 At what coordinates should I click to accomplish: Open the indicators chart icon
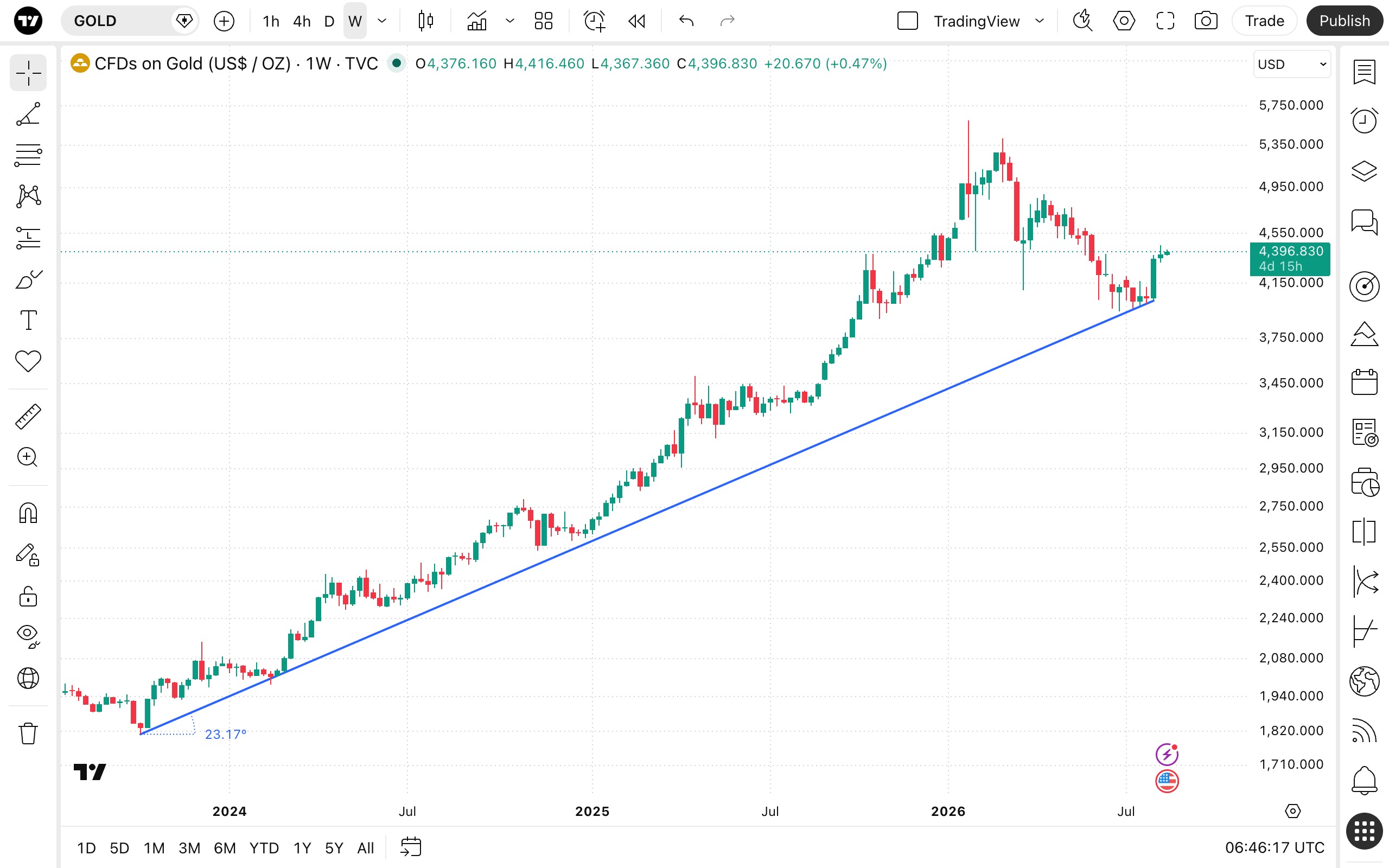(476, 21)
